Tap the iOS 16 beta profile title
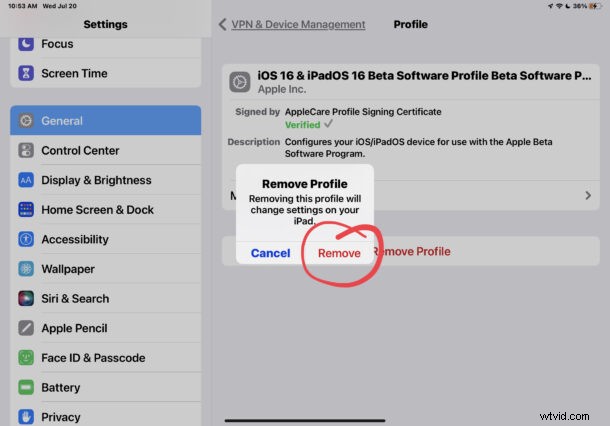610x426 pixels. [x=424, y=75]
